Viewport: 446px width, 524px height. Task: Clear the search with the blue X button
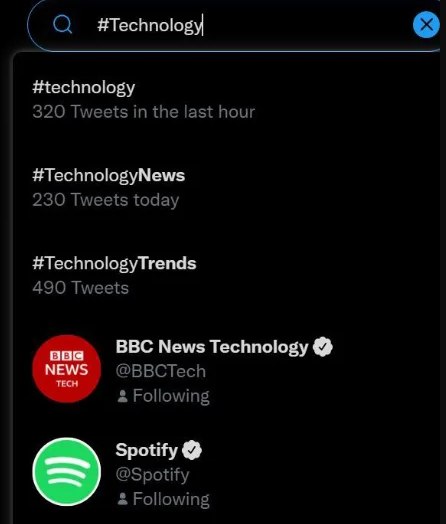point(426,24)
